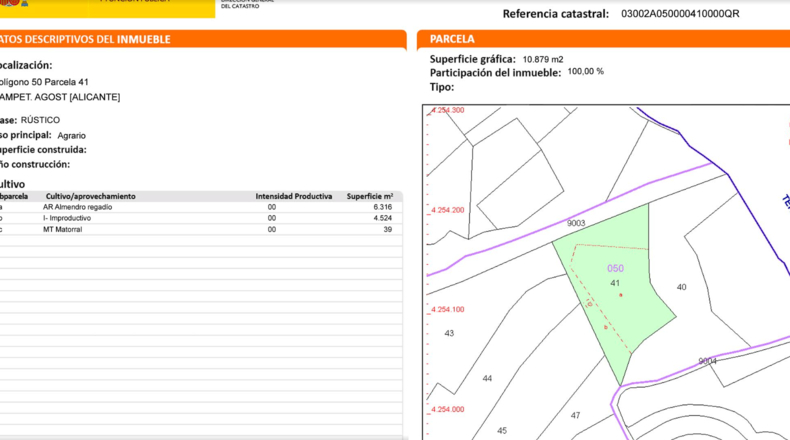The width and height of the screenshot is (790, 440).
Task: Click the main use value Agrario
Action: tap(72, 136)
